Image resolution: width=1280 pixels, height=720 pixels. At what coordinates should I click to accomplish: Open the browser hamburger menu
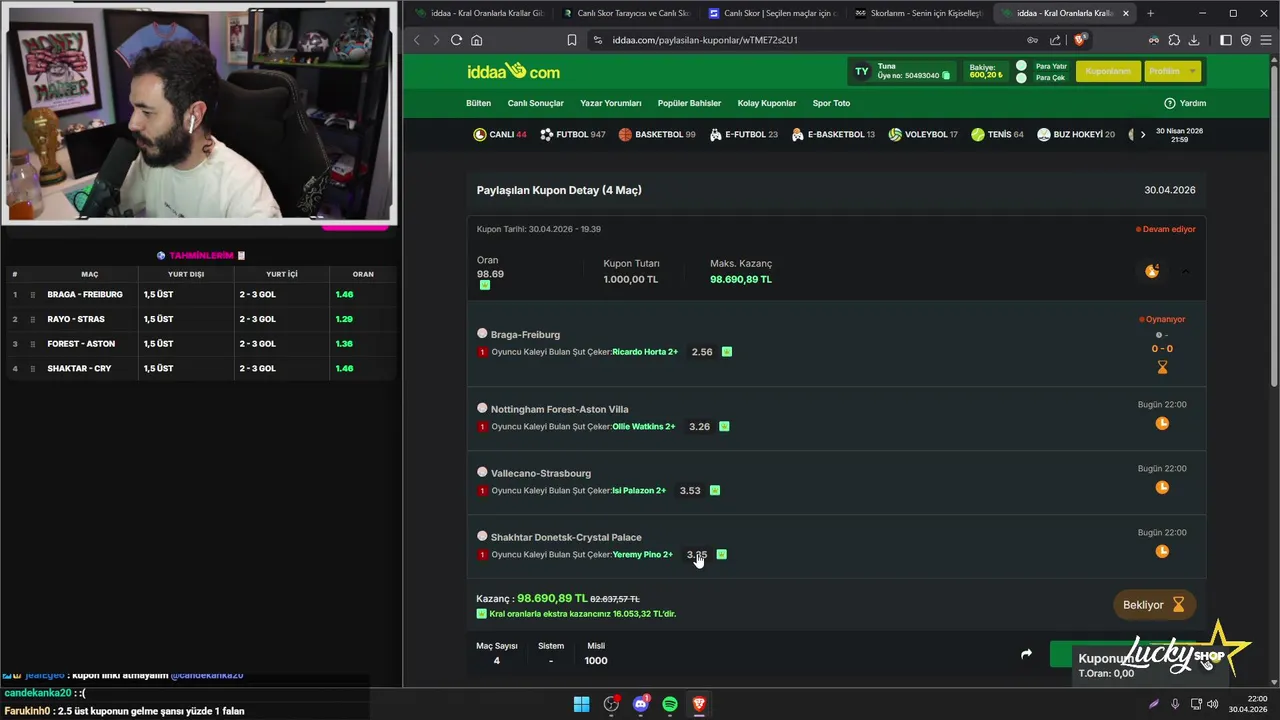[1264, 40]
